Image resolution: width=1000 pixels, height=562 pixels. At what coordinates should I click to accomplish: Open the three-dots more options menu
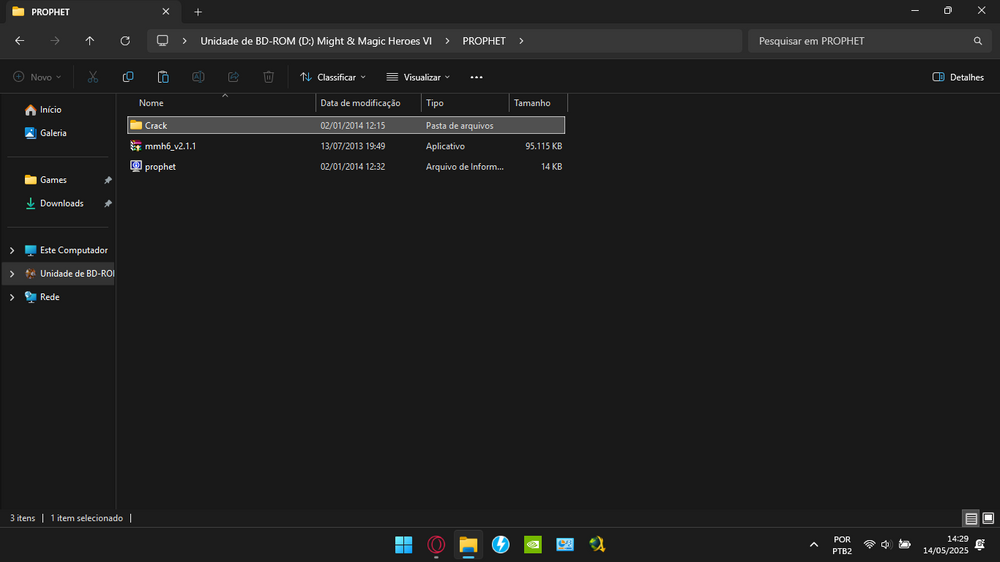(x=476, y=77)
